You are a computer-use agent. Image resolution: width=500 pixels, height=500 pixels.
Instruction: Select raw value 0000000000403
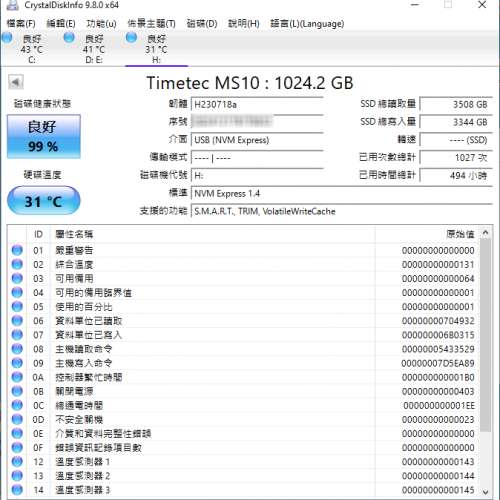pyautogui.click(x=438, y=391)
